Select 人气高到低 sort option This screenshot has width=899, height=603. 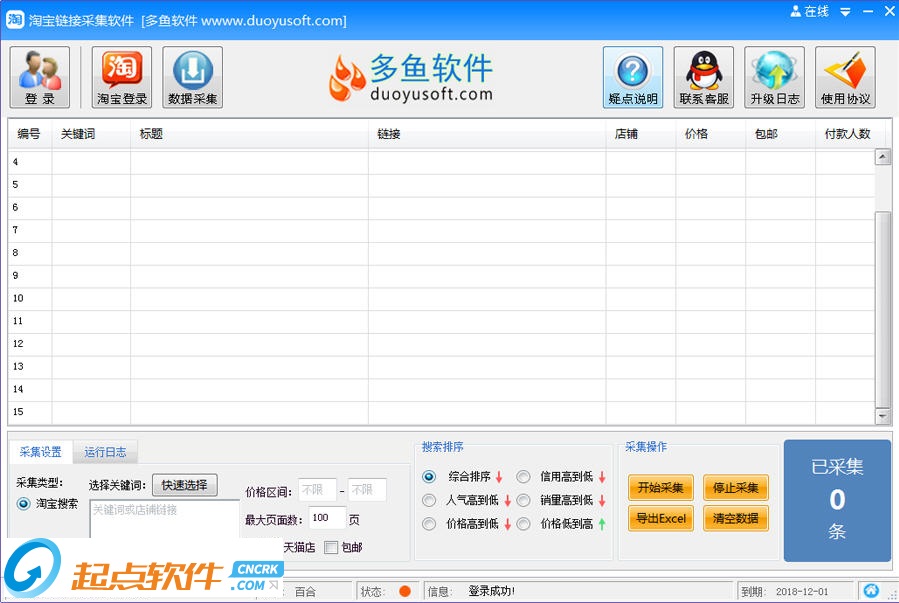point(429,500)
